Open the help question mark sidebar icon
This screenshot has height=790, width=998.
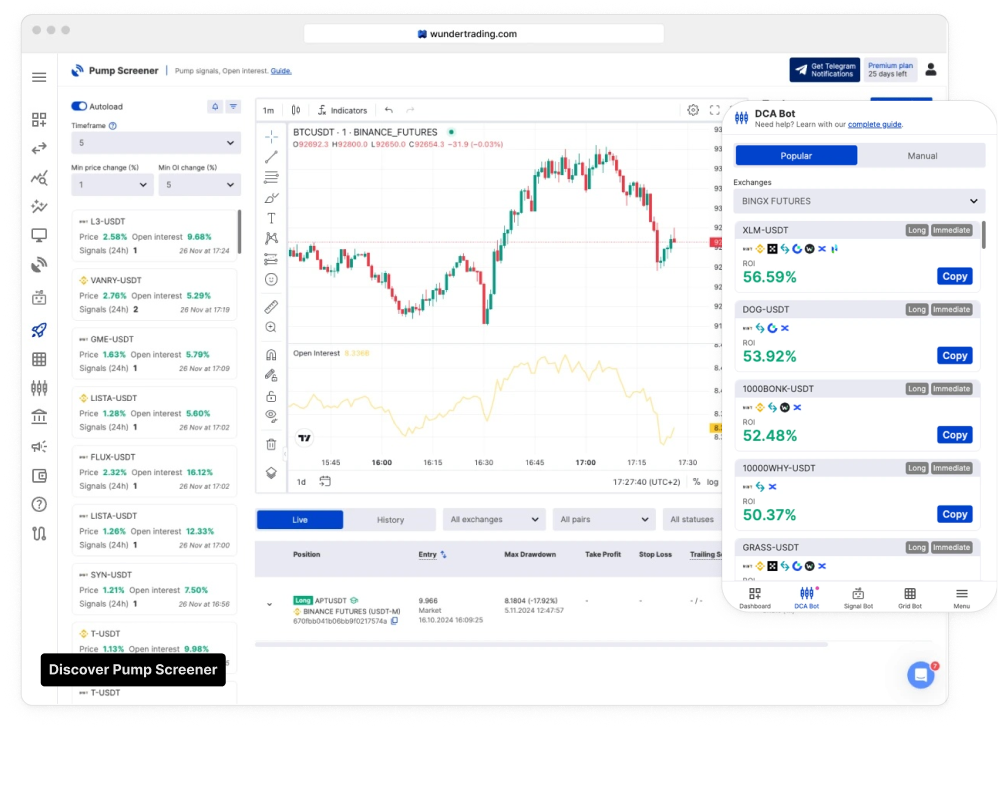pos(39,504)
